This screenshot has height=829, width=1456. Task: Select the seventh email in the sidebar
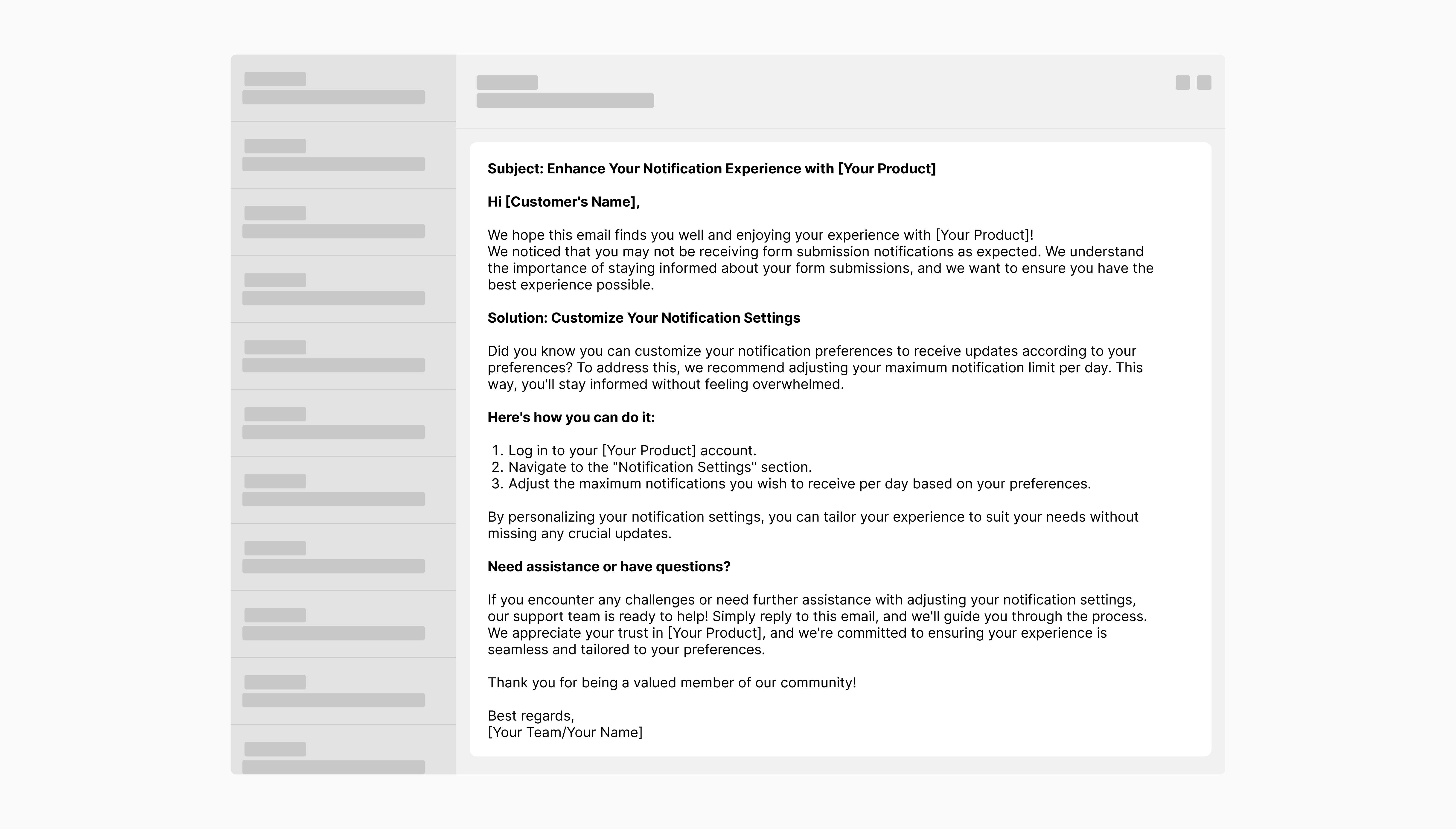coord(343,490)
